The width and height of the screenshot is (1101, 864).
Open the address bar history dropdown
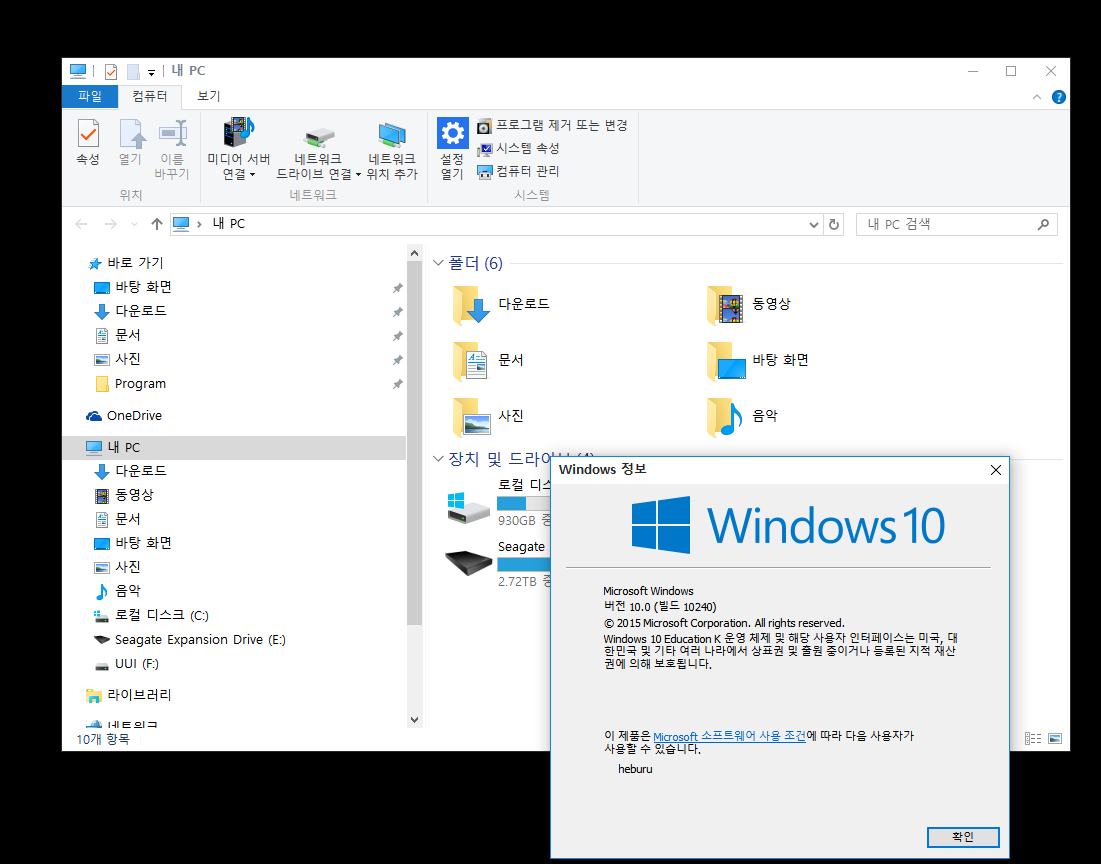[x=813, y=225]
